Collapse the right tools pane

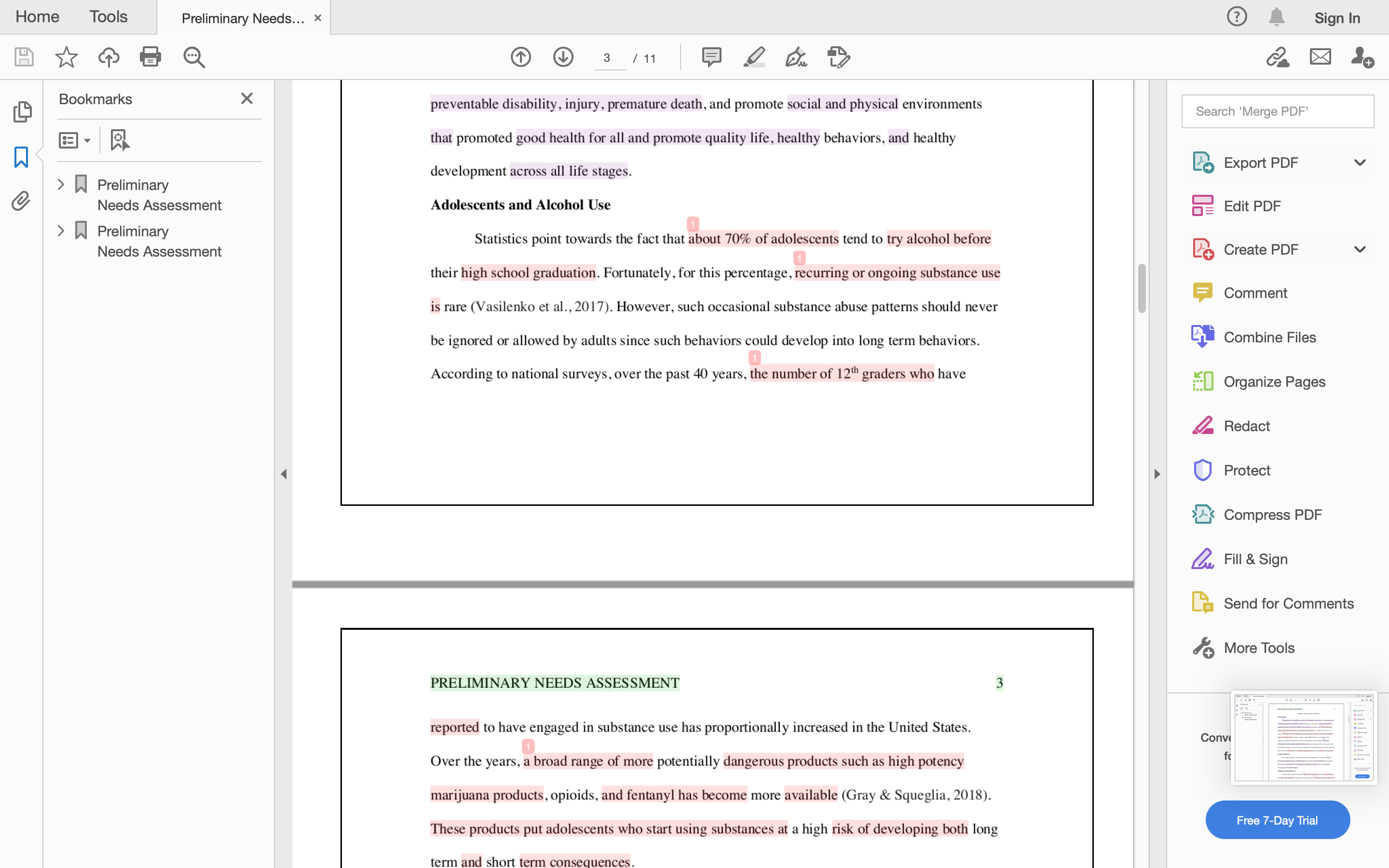coord(1157,474)
